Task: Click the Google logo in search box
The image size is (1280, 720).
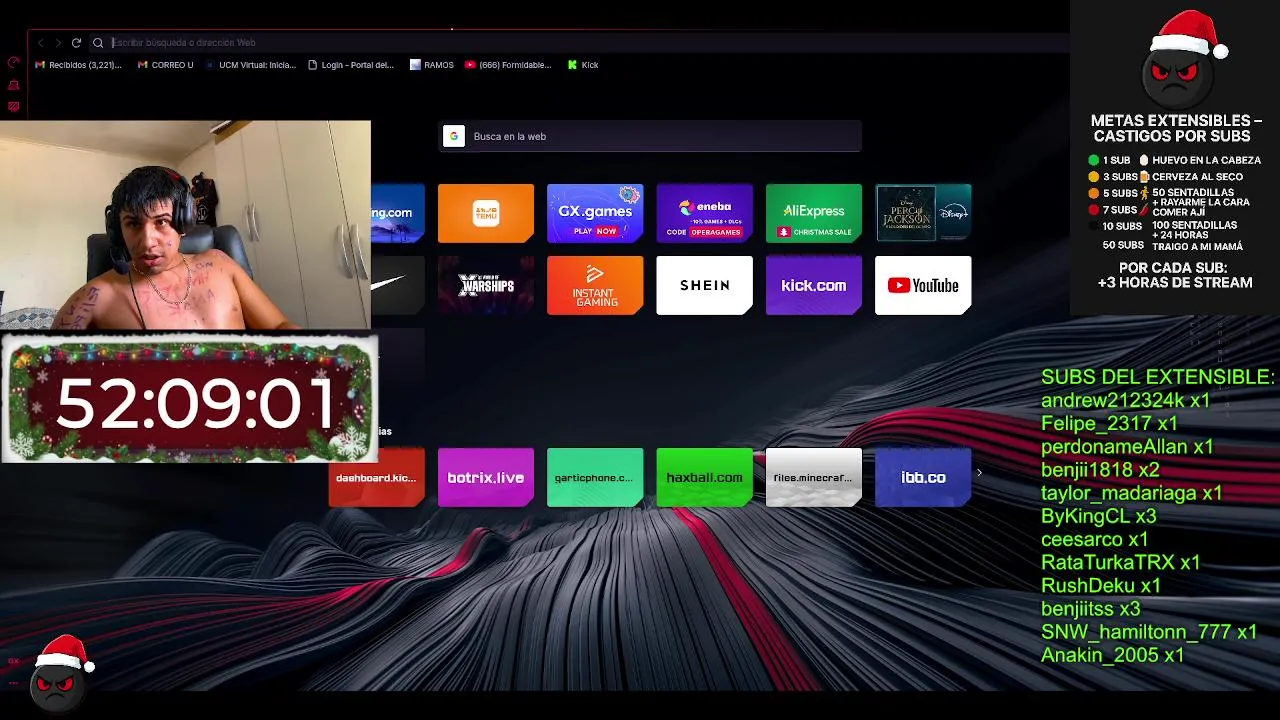Action: click(454, 137)
